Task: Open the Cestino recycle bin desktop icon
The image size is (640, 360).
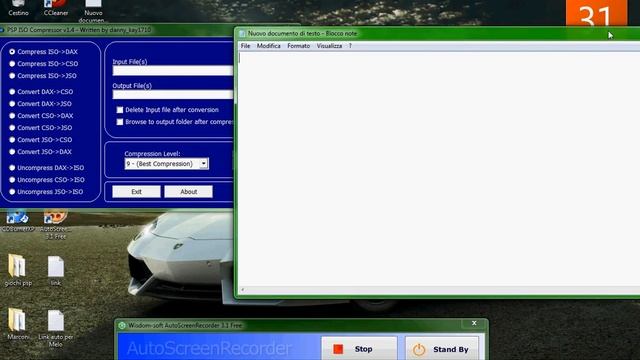Action: point(18,8)
